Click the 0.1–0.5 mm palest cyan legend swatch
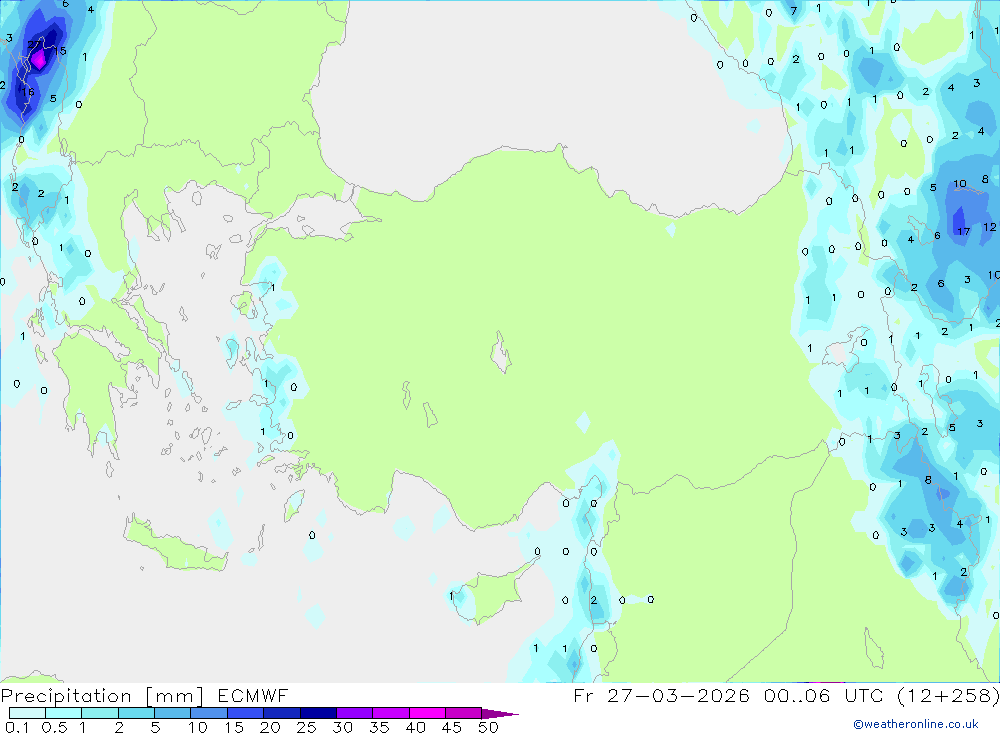This screenshot has height=733, width=1000. (27, 713)
